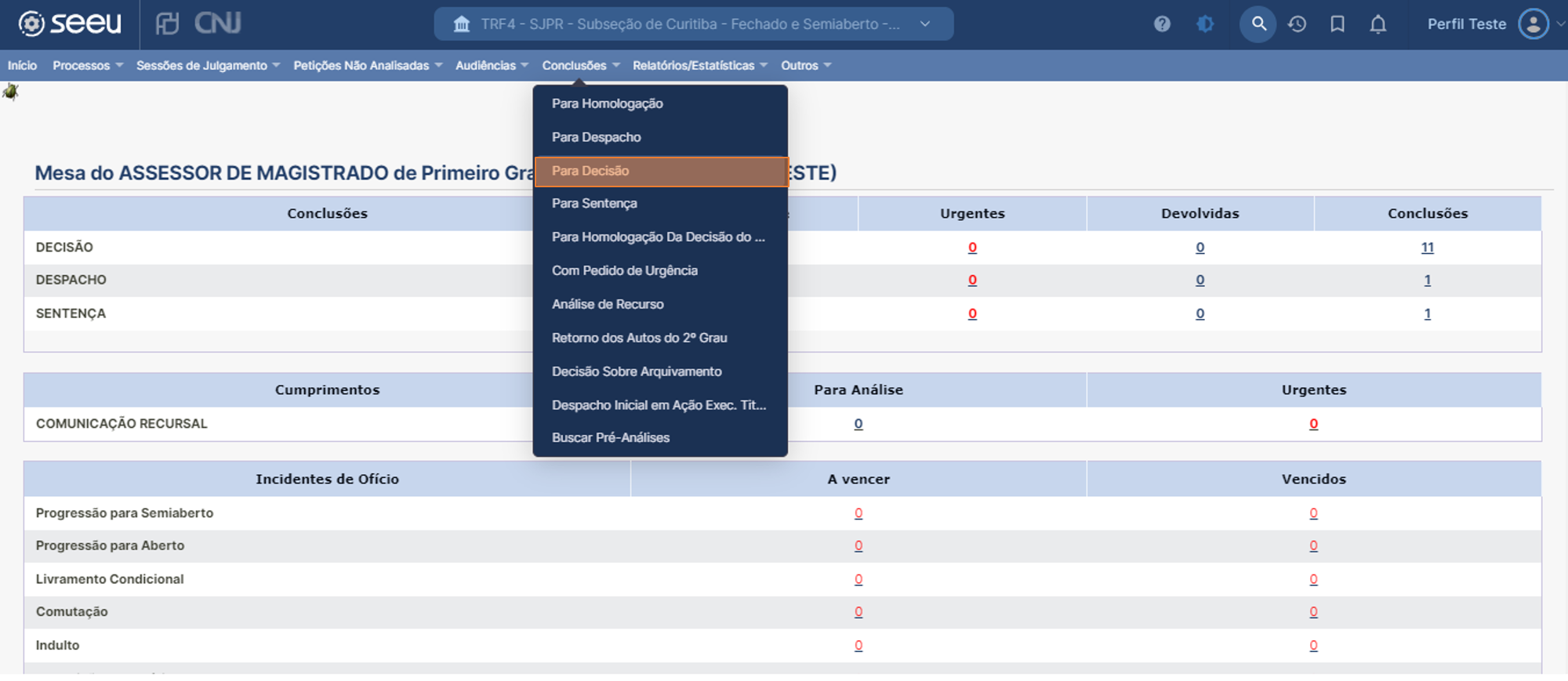Open DECISÃO devolvidas count

pos(1200,248)
